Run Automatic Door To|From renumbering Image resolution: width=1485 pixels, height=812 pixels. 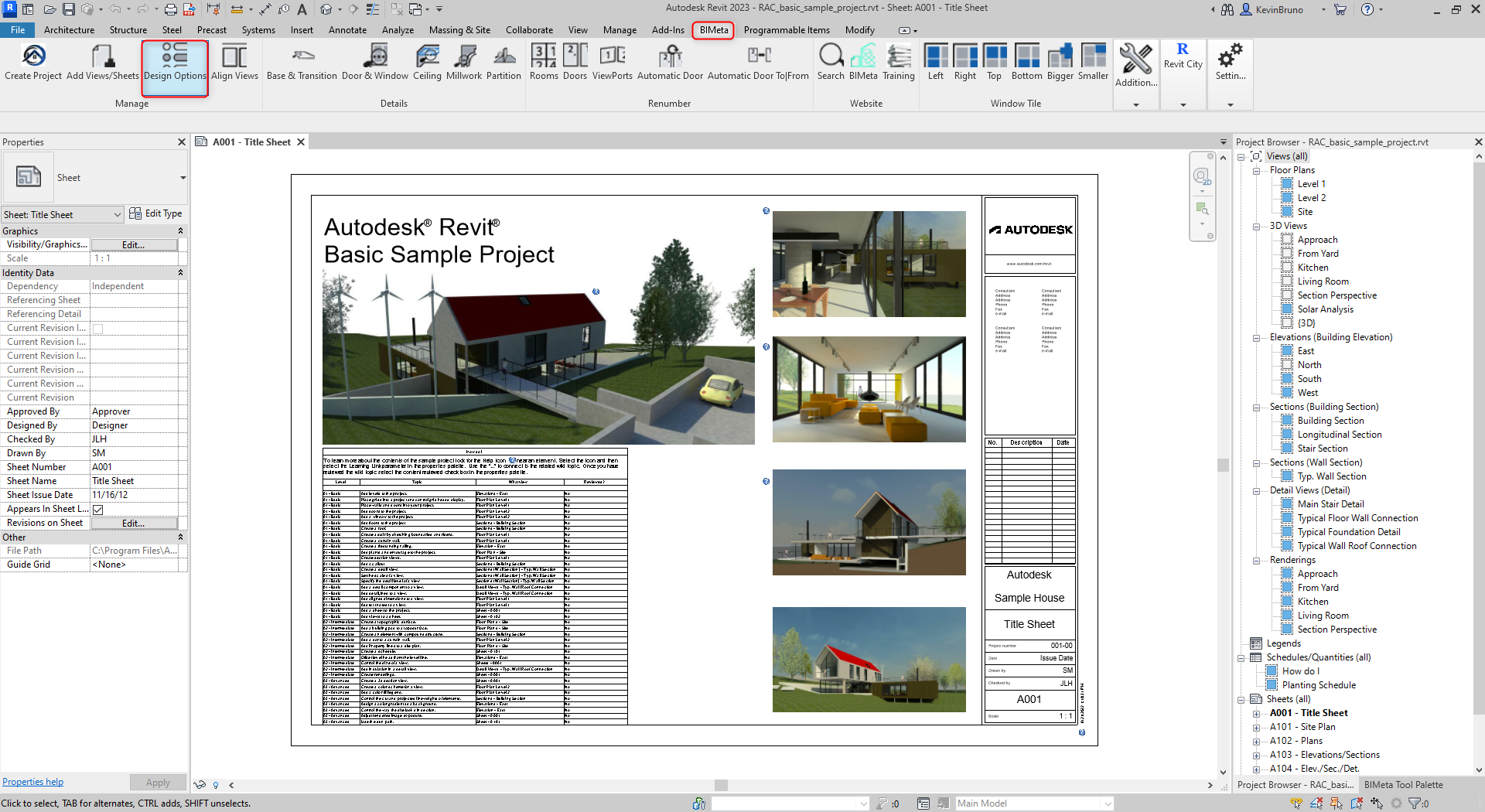[758, 62]
